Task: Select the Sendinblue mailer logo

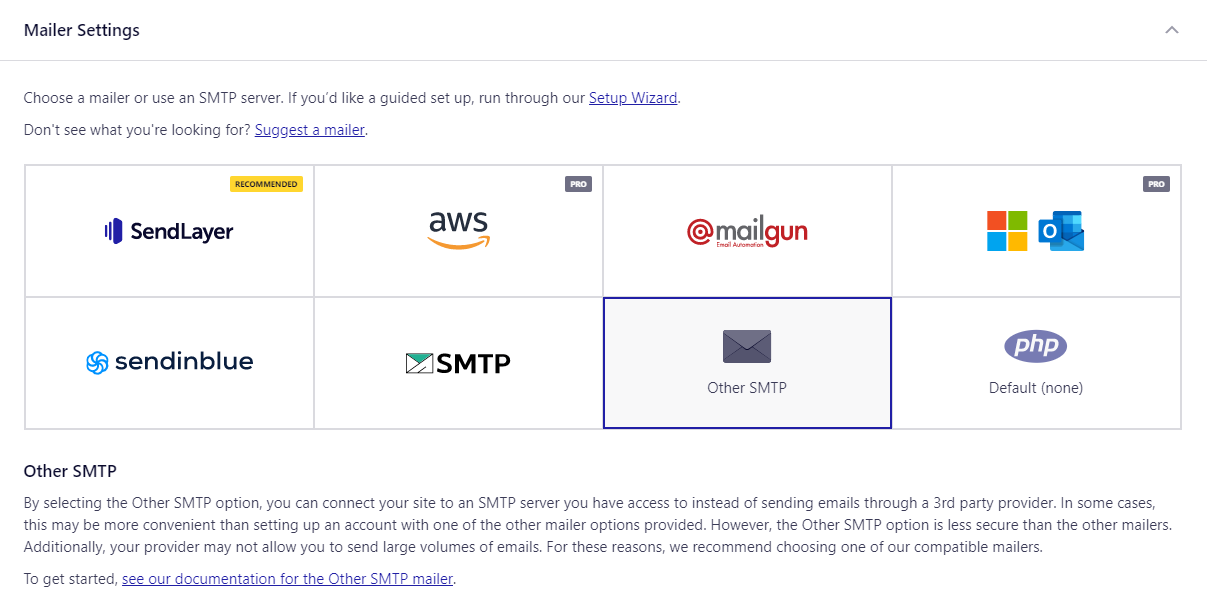Action: pyautogui.click(x=169, y=362)
